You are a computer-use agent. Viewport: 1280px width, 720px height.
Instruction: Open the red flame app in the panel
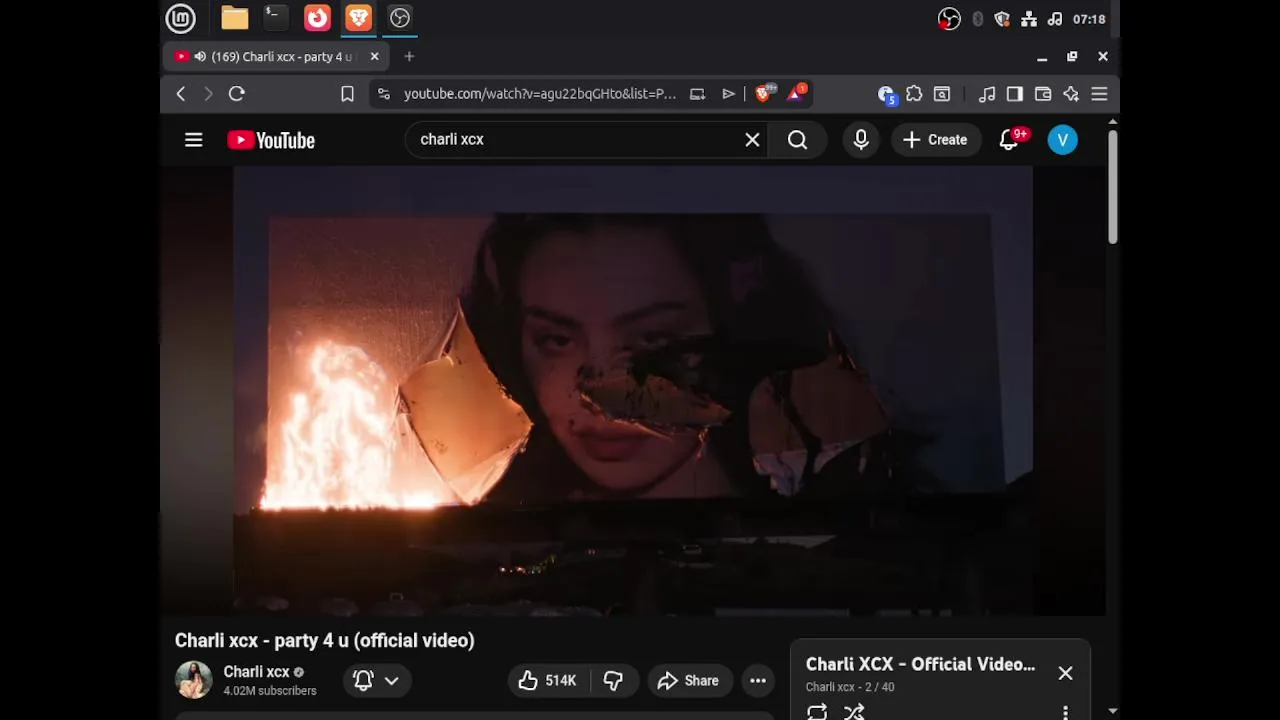(317, 17)
